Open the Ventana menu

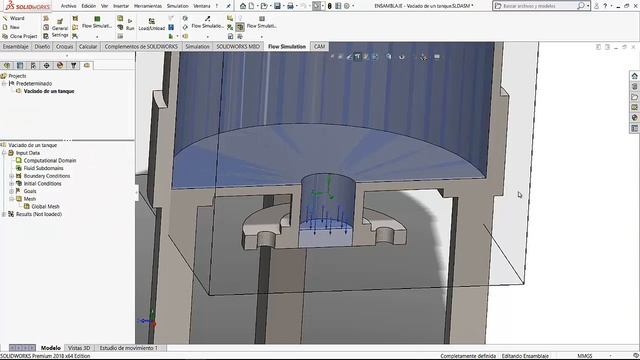[202, 6]
